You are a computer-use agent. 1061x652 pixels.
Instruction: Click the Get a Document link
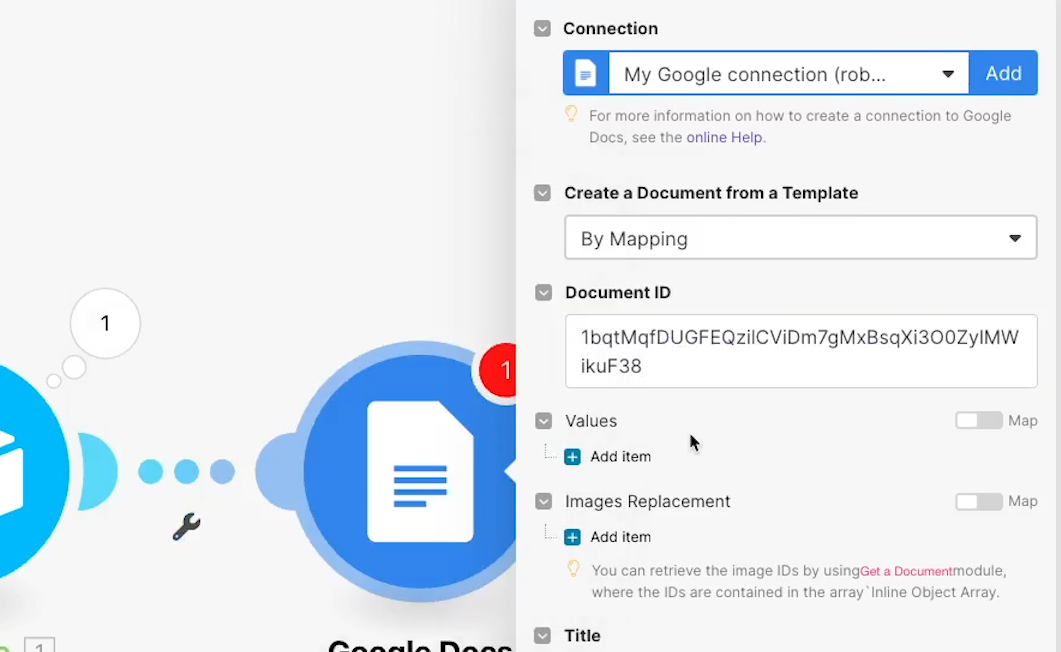pos(906,571)
